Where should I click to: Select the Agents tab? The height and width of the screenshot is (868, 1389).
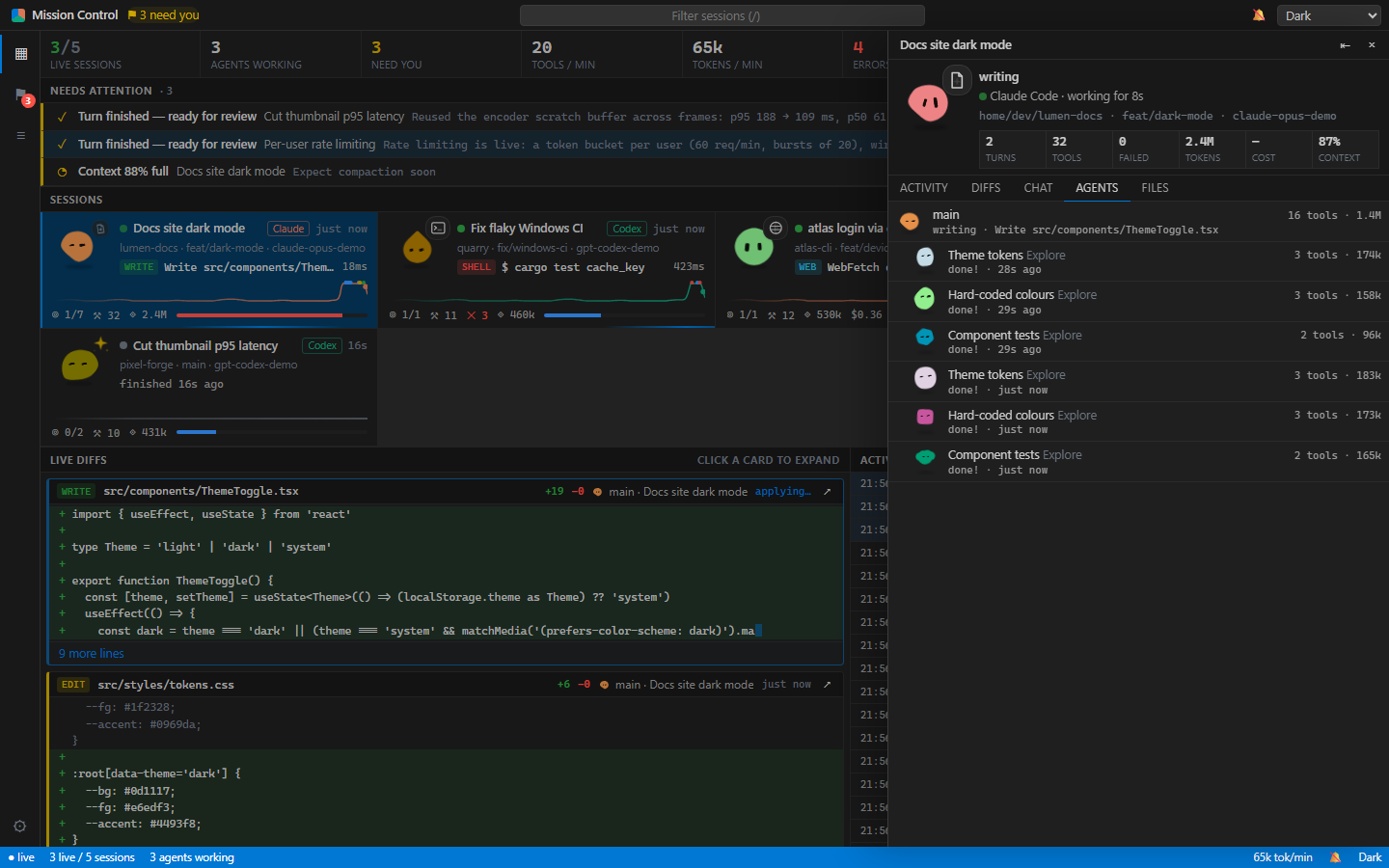pos(1097,188)
